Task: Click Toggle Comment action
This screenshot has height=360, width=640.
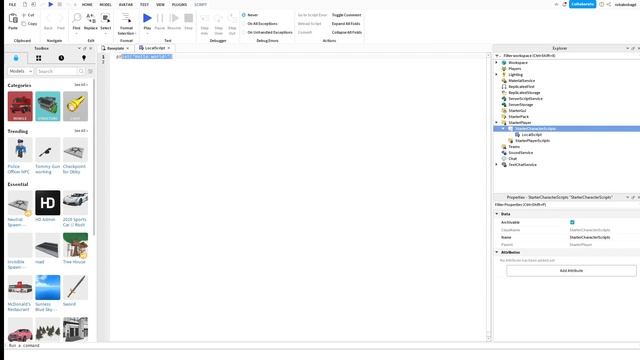Action: tap(347, 15)
